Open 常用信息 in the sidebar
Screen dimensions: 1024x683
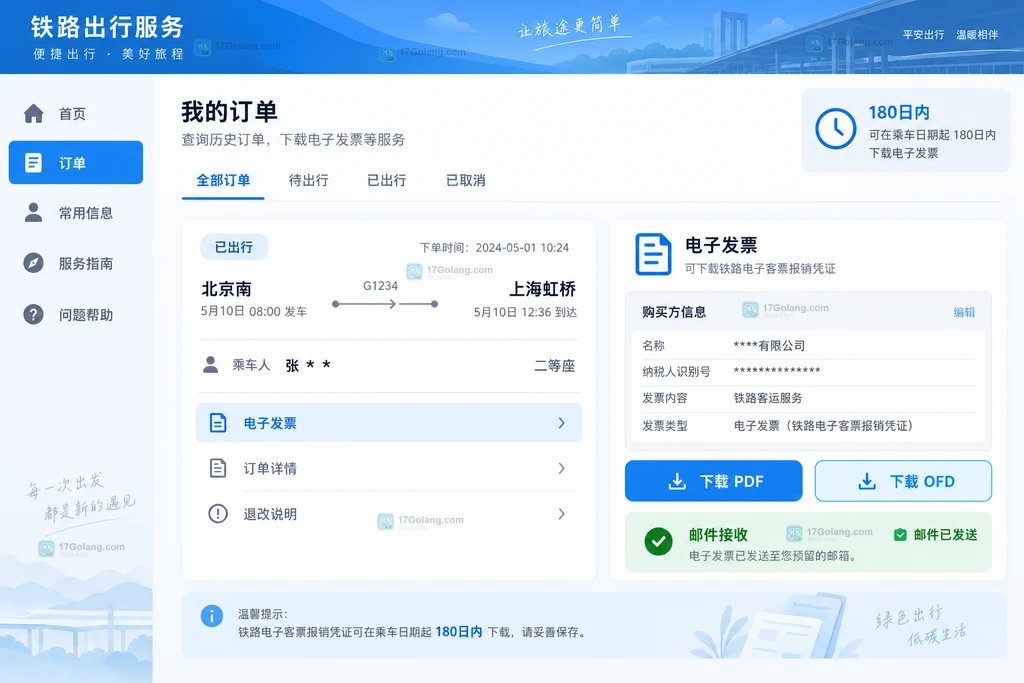[76, 213]
